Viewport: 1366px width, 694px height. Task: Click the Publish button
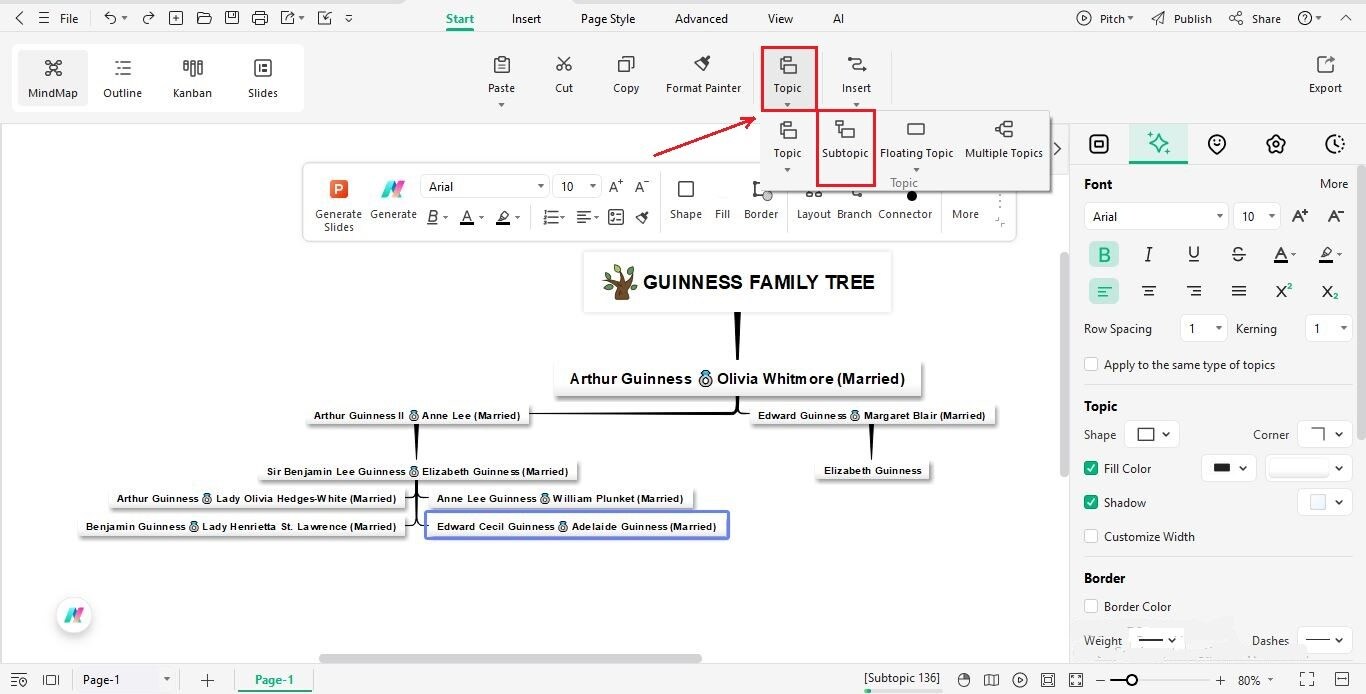(1181, 18)
